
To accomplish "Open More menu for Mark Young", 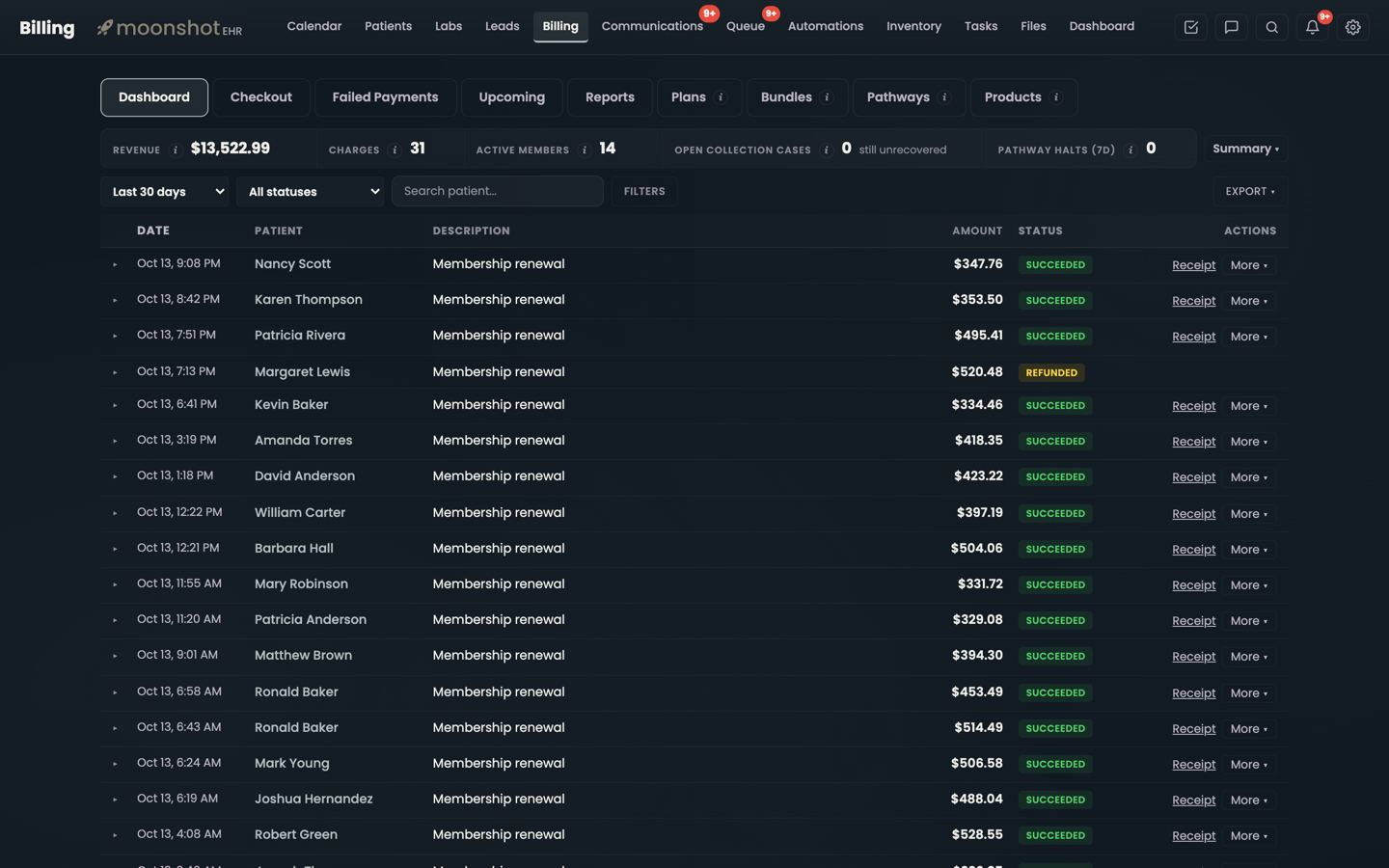I will [x=1249, y=765].
